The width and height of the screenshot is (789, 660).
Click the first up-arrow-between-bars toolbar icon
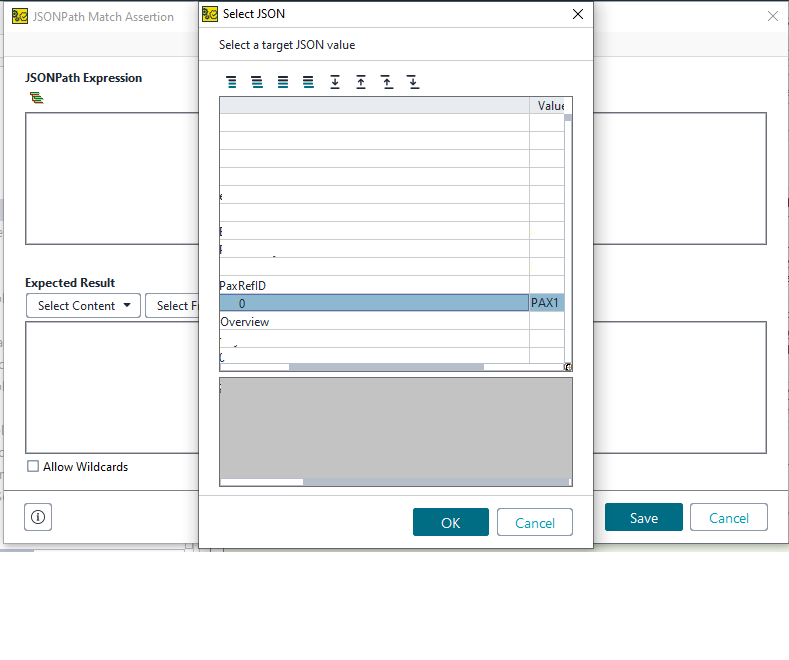(361, 82)
